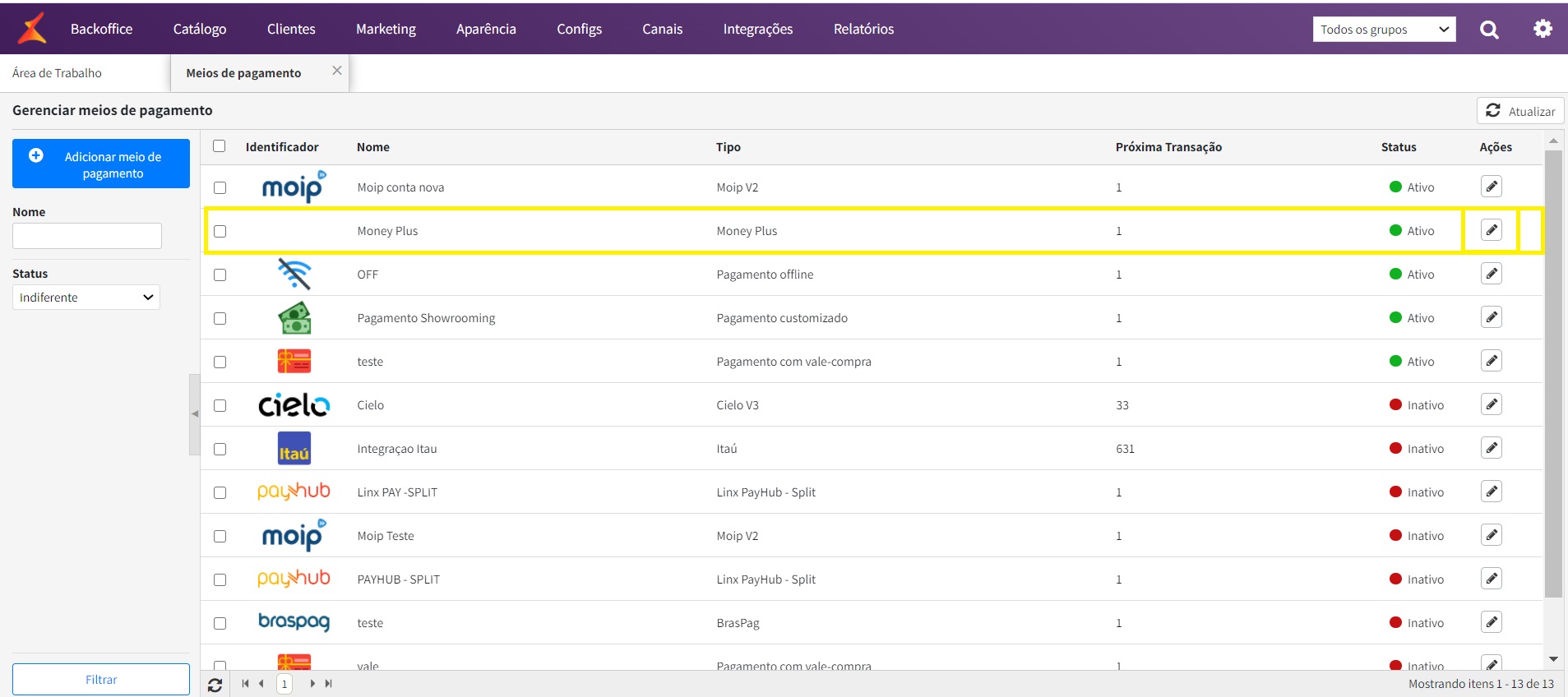Screen dimensions: 1568x697
Task: Select the Pagamento Showrooming checkbox
Action: tap(220, 318)
